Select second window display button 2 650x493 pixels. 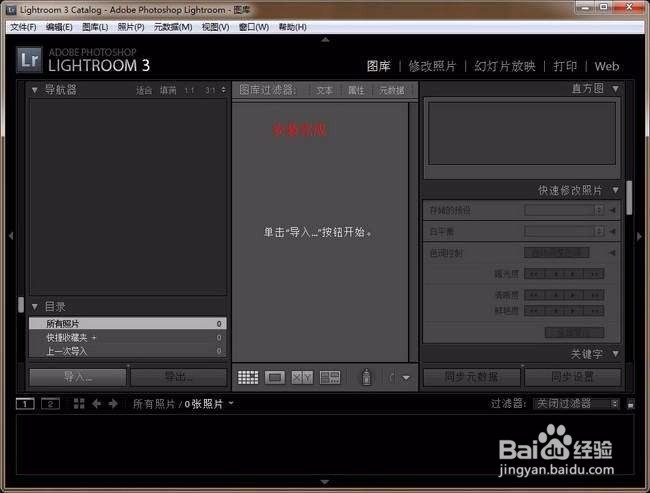[x=50, y=403]
